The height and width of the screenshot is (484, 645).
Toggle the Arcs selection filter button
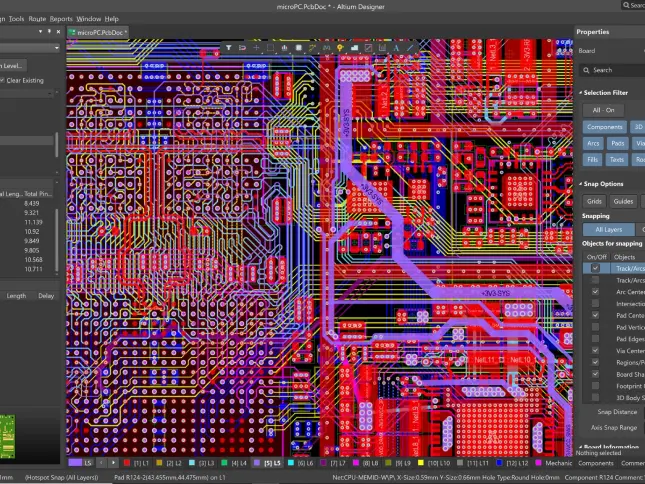coord(593,144)
